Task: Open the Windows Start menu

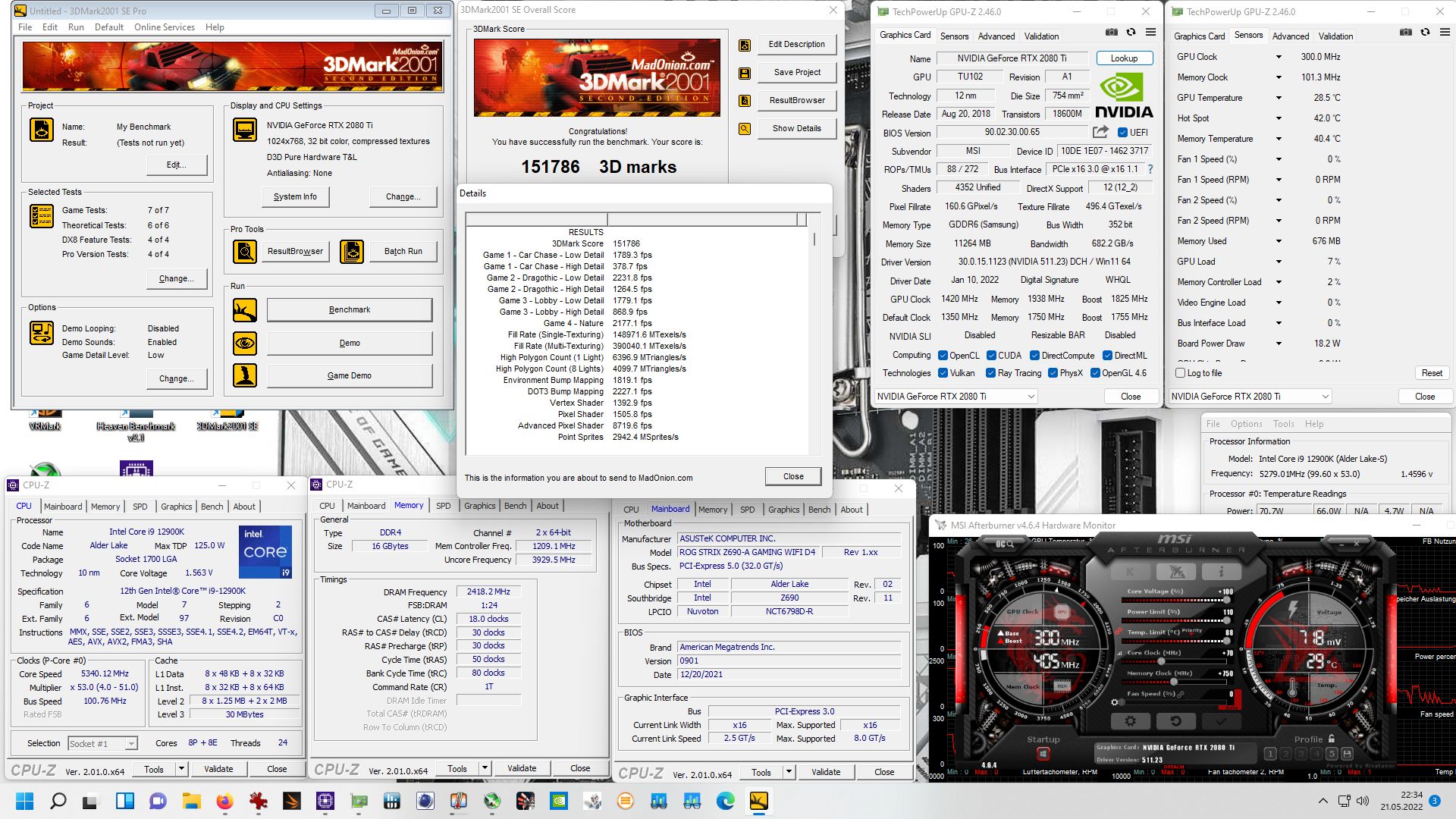Action: (x=24, y=801)
